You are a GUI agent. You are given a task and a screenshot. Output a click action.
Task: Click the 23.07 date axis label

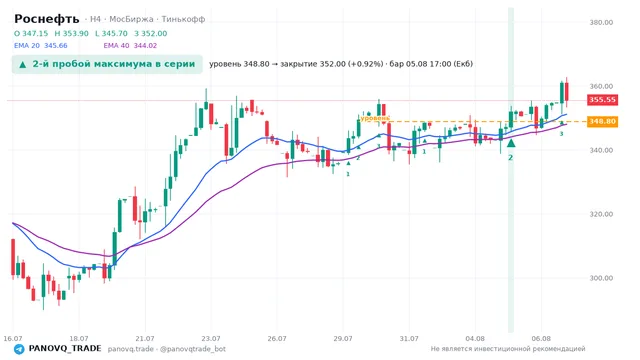click(x=211, y=338)
